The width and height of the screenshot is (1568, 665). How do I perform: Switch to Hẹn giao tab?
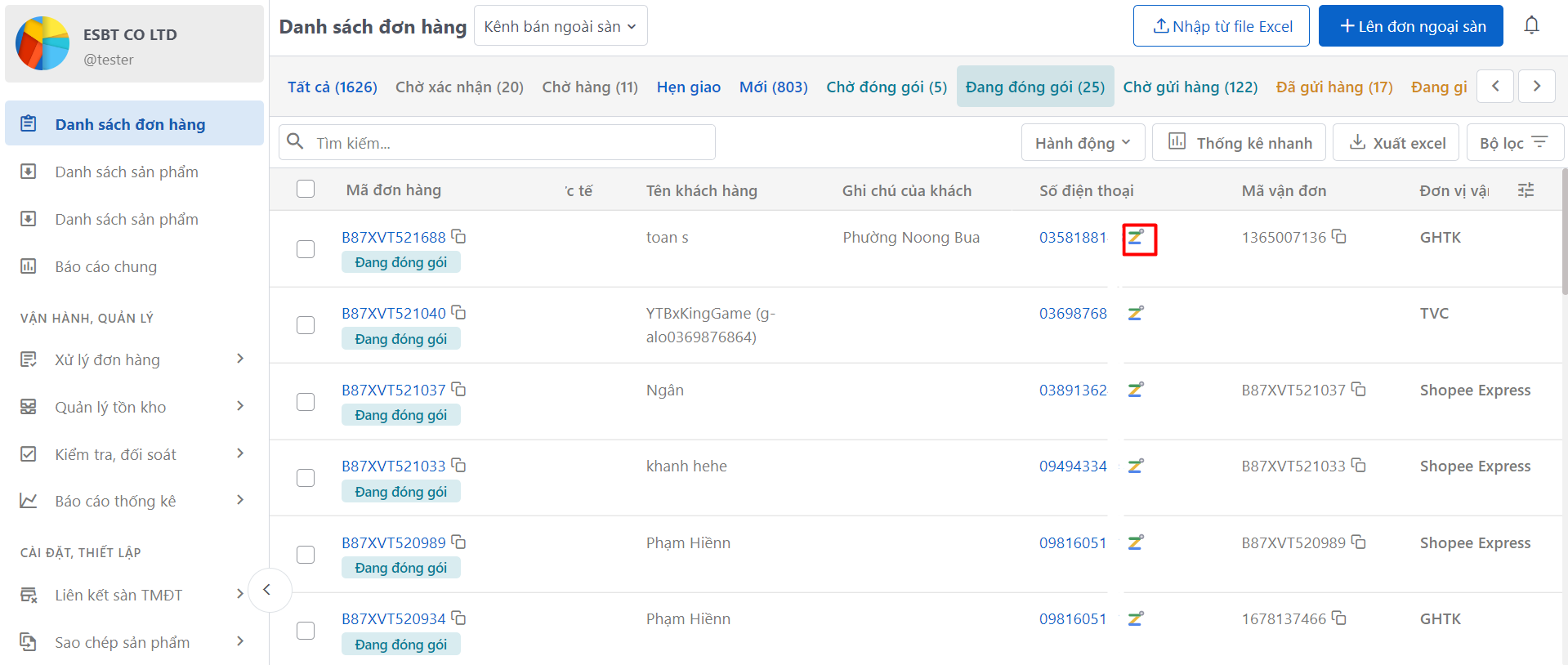[x=689, y=87]
